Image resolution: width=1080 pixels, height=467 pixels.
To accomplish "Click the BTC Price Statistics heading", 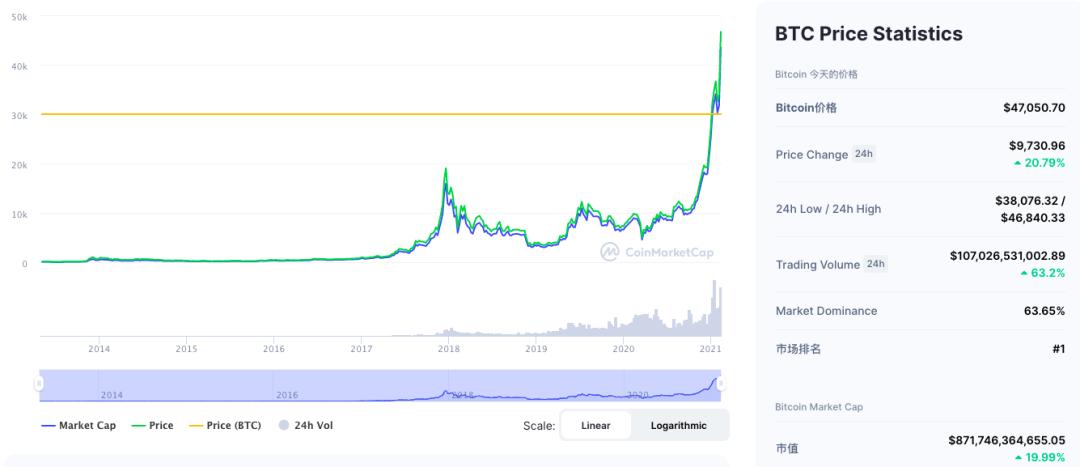I will coord(868,34).
